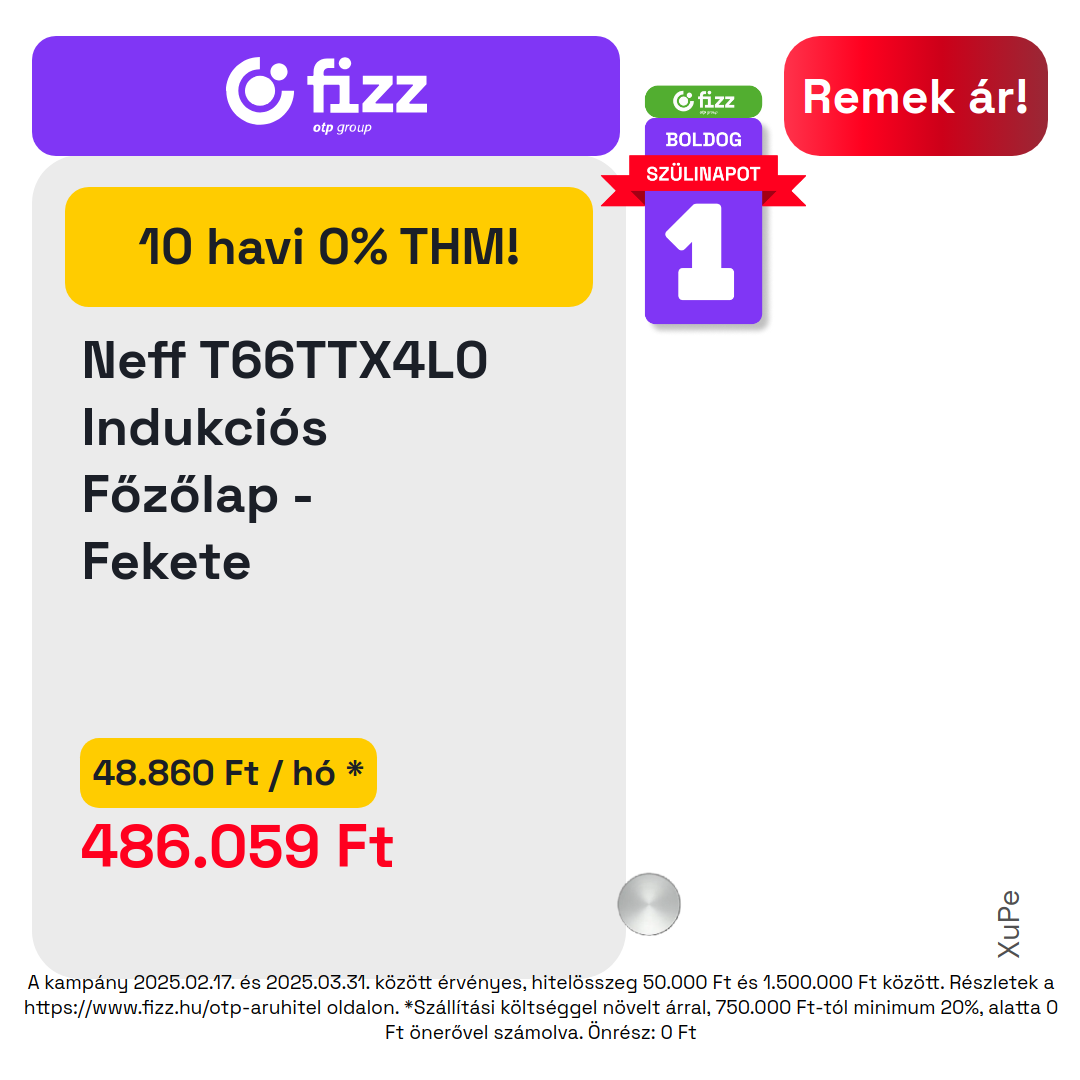Click the BOLDOG label on purple badge
Screen dimensions: 1080x1080
click(703, 140)
